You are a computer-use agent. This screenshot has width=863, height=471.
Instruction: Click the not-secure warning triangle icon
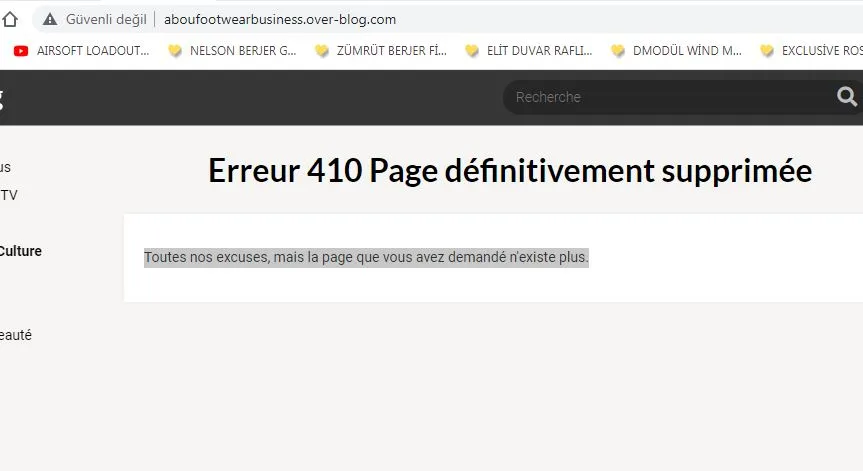[x=50, y=19]
